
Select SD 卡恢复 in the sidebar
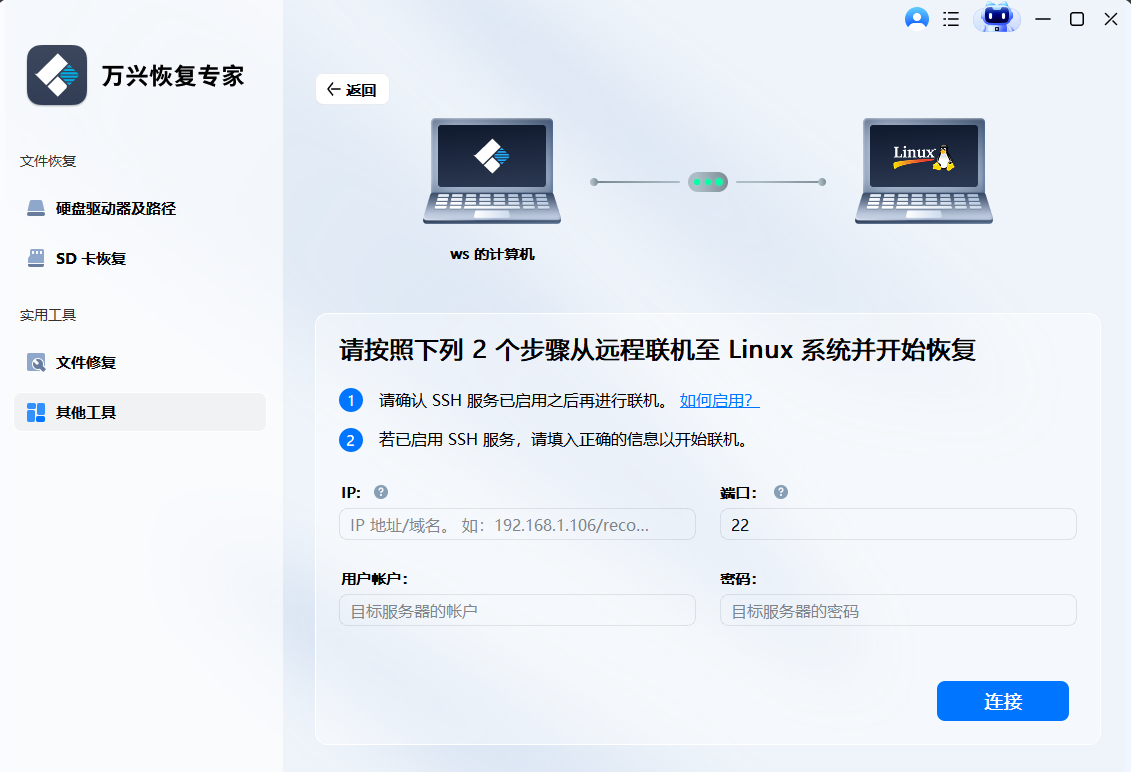[140, 258]
